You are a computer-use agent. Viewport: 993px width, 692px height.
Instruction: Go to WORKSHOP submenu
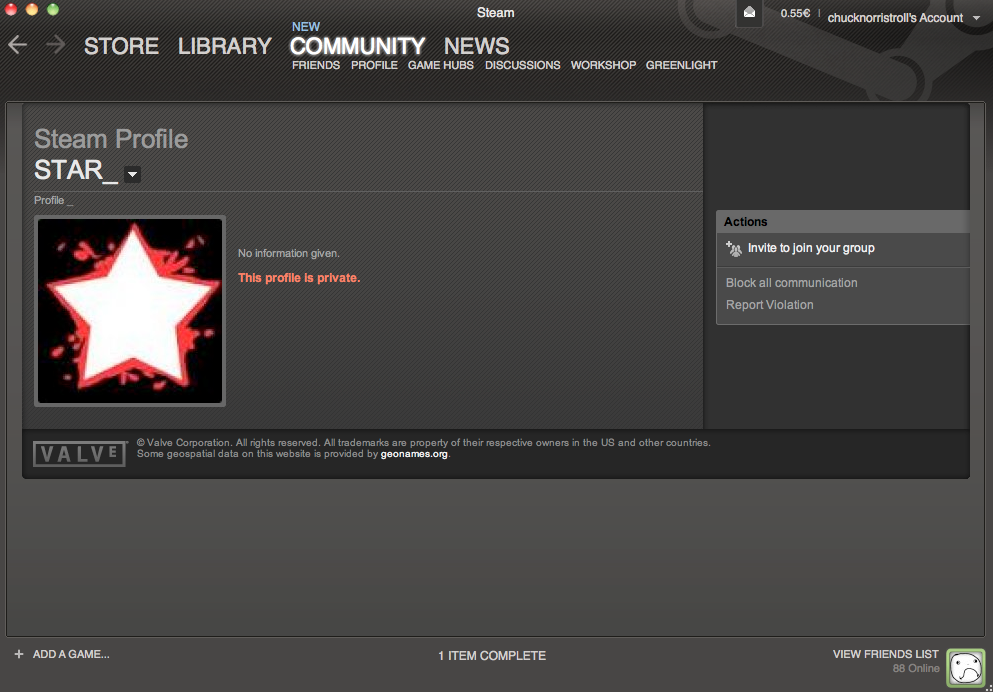coord(604,65)
